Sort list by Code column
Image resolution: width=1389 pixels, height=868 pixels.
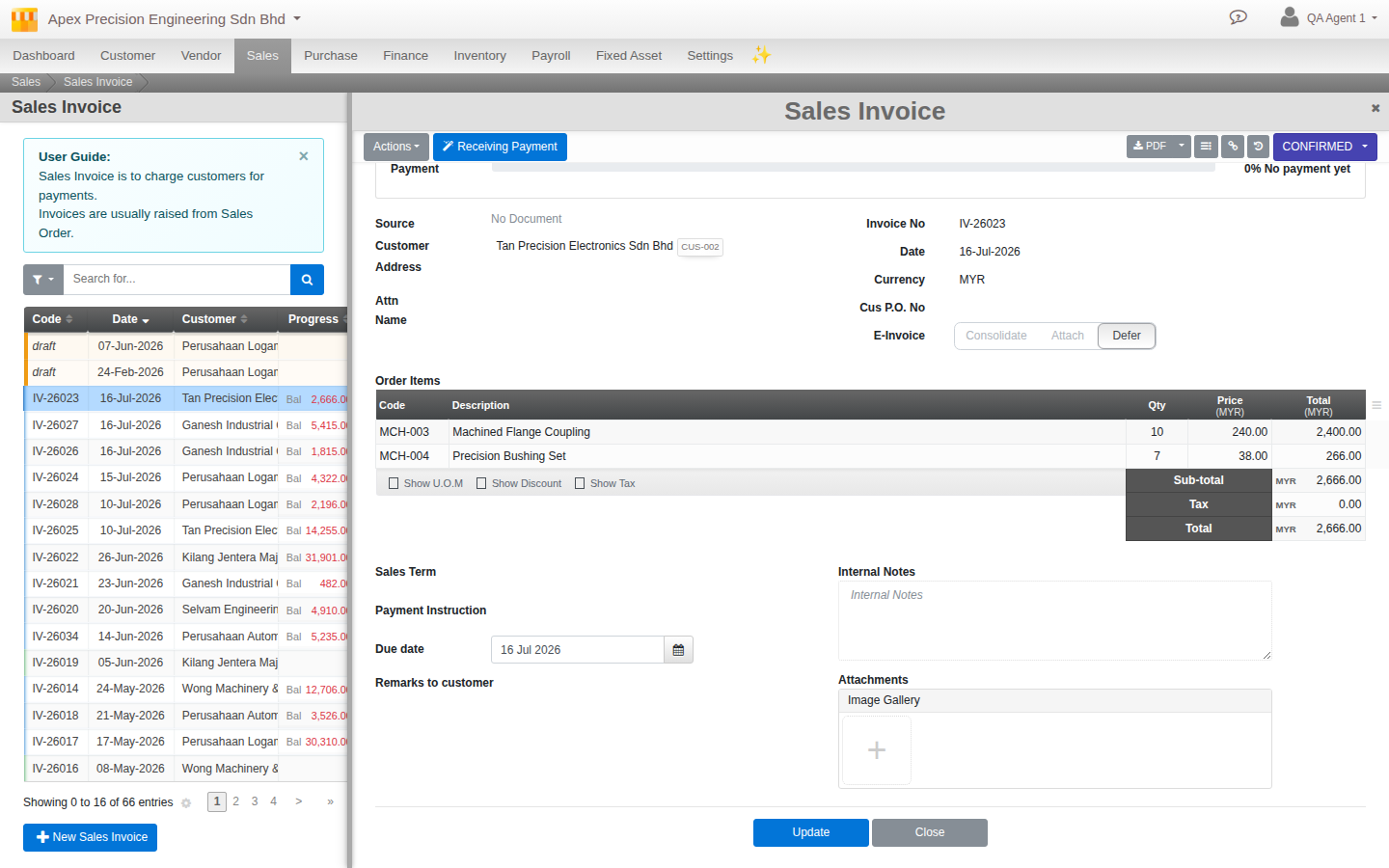pos(52,319)
